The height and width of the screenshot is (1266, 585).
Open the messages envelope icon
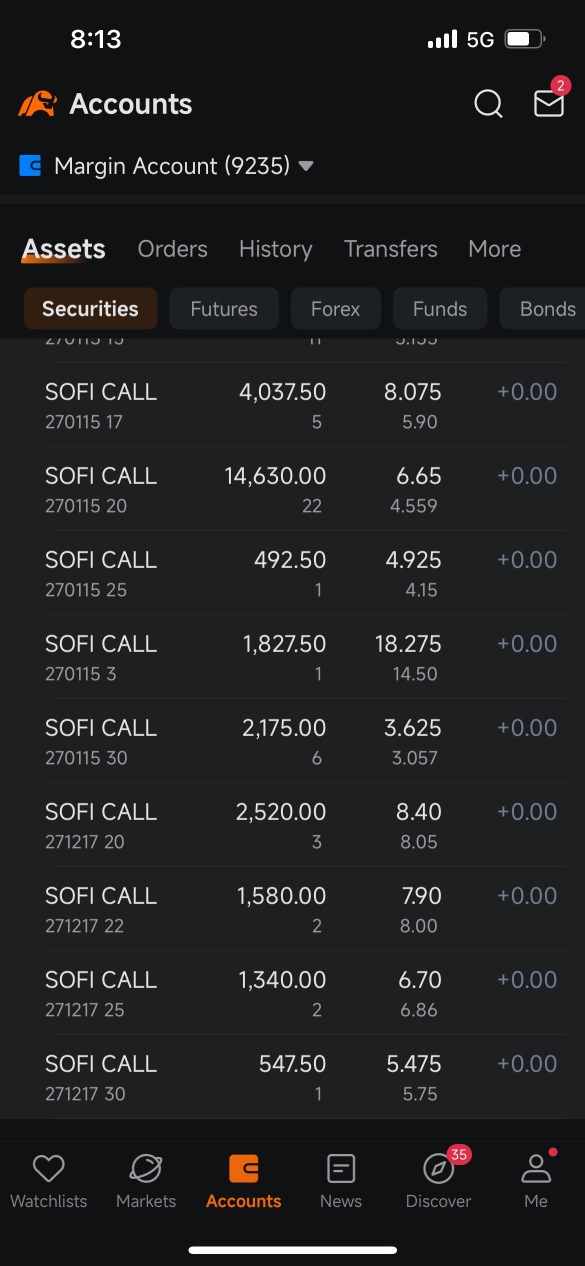coord(549,103)
